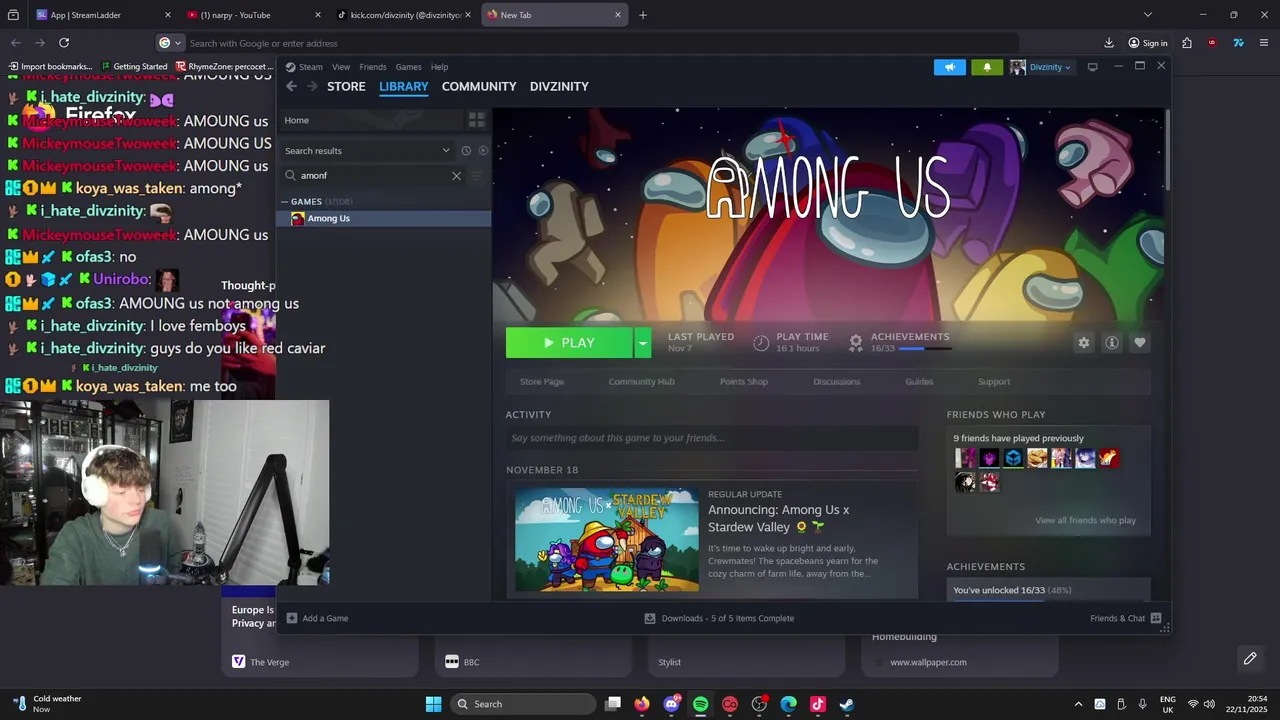Click the browser address bar
Viewport: 1280px width, 720px height.
tap(590, 43)
